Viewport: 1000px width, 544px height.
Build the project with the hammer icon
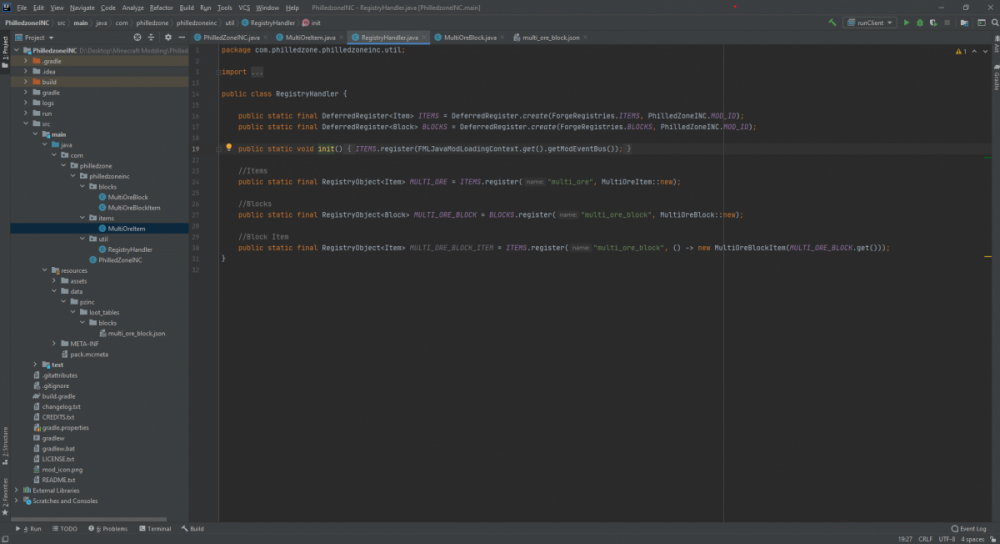pyautogui.click(x=832, y=22)
